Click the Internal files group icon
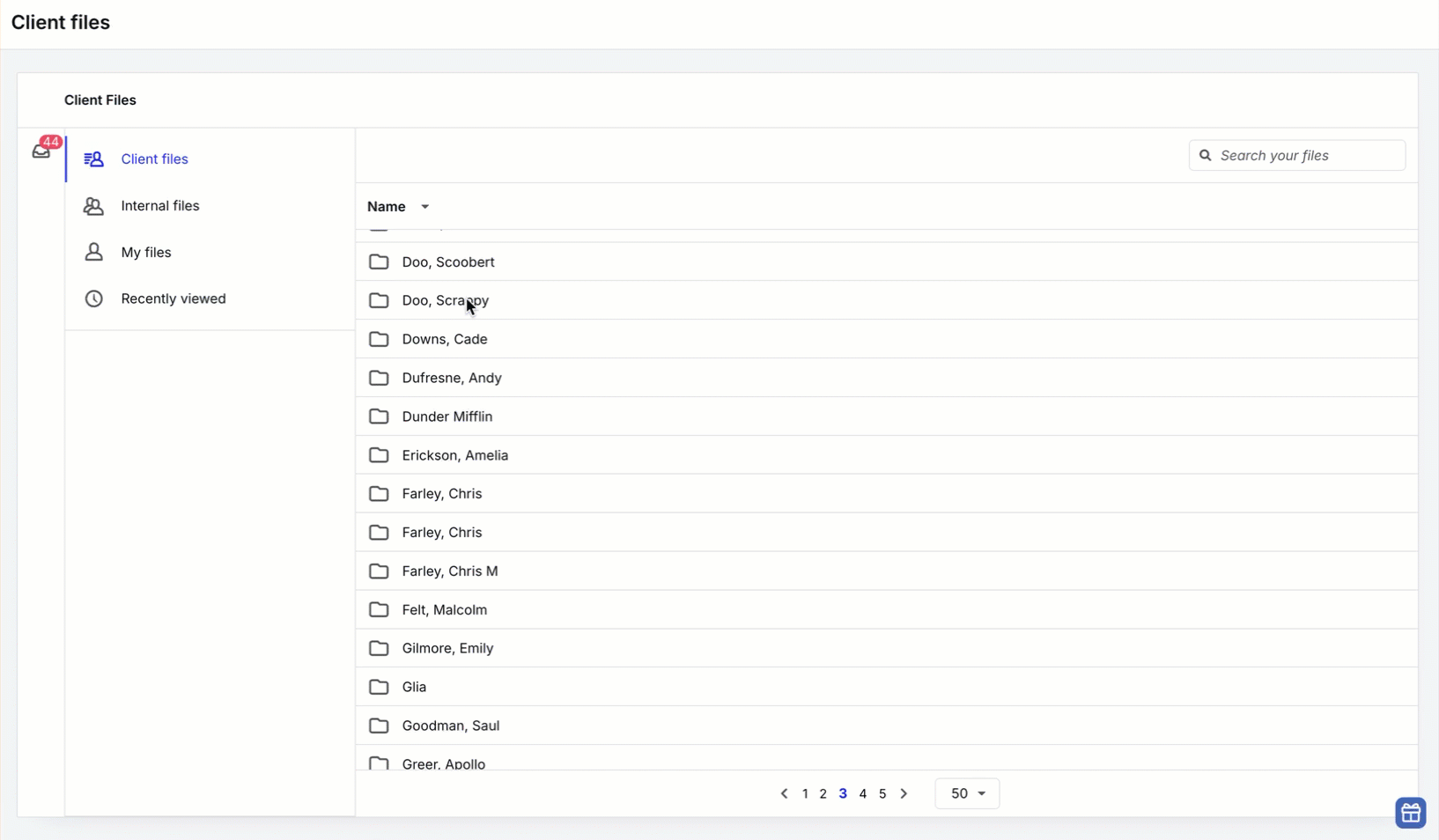This screenshot has width=1439, height=840. tap(93, 206)
